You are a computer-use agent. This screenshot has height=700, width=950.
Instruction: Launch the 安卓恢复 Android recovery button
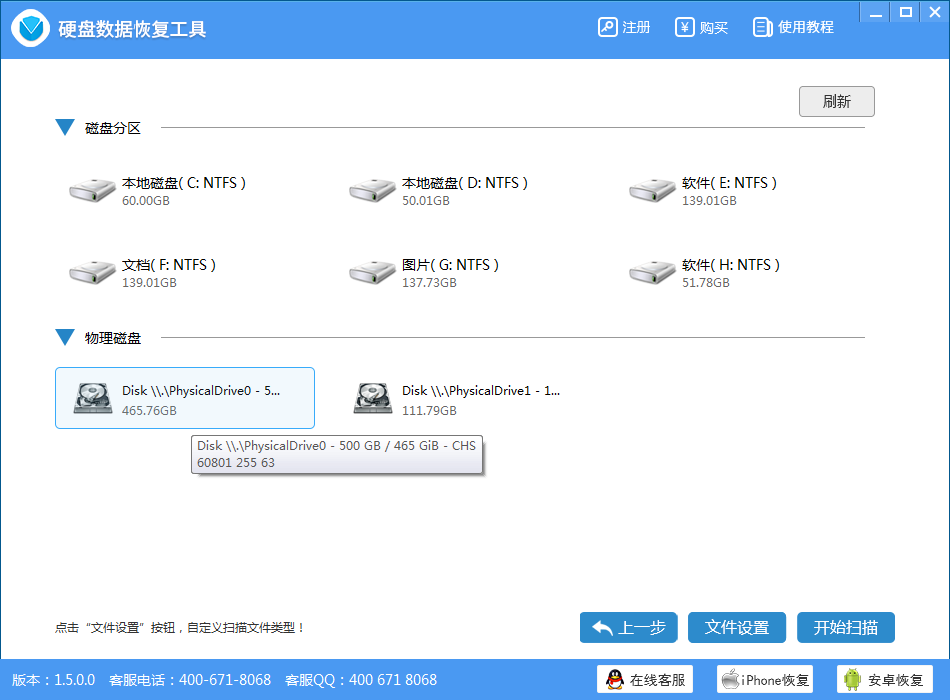pos(884,680)
